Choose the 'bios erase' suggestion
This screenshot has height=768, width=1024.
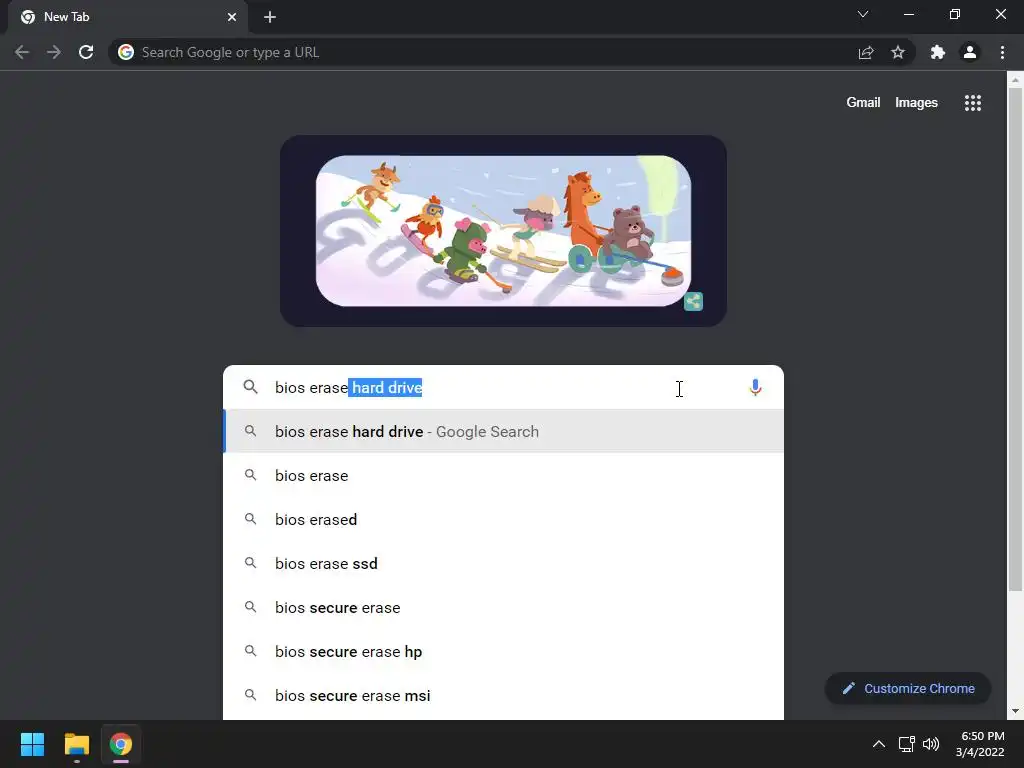[504, 475]
